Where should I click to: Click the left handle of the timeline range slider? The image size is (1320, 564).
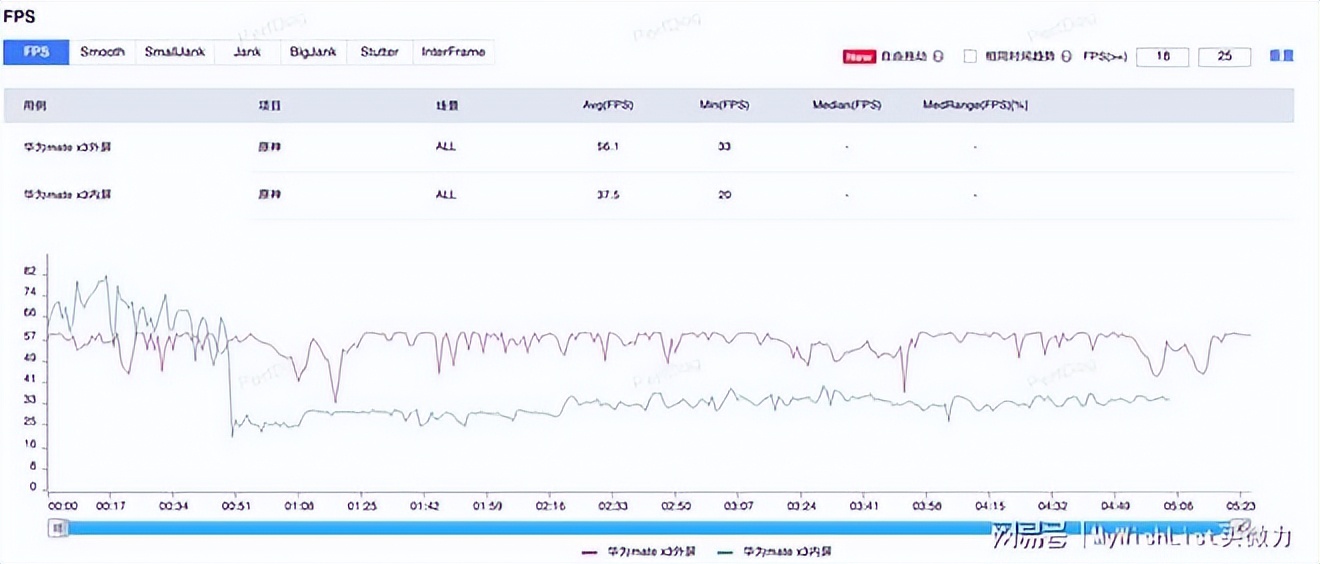(58, 527)
